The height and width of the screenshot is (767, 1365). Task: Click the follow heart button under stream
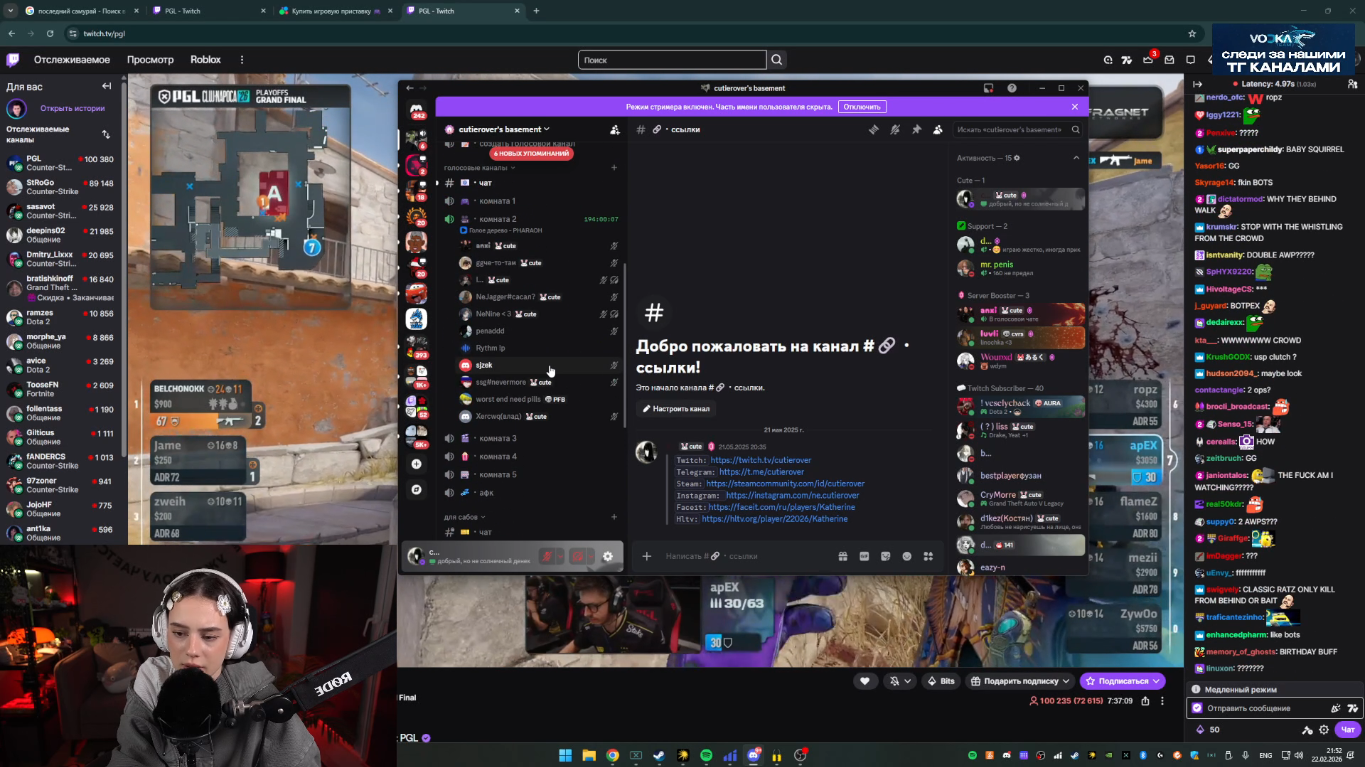coord(865,681)
